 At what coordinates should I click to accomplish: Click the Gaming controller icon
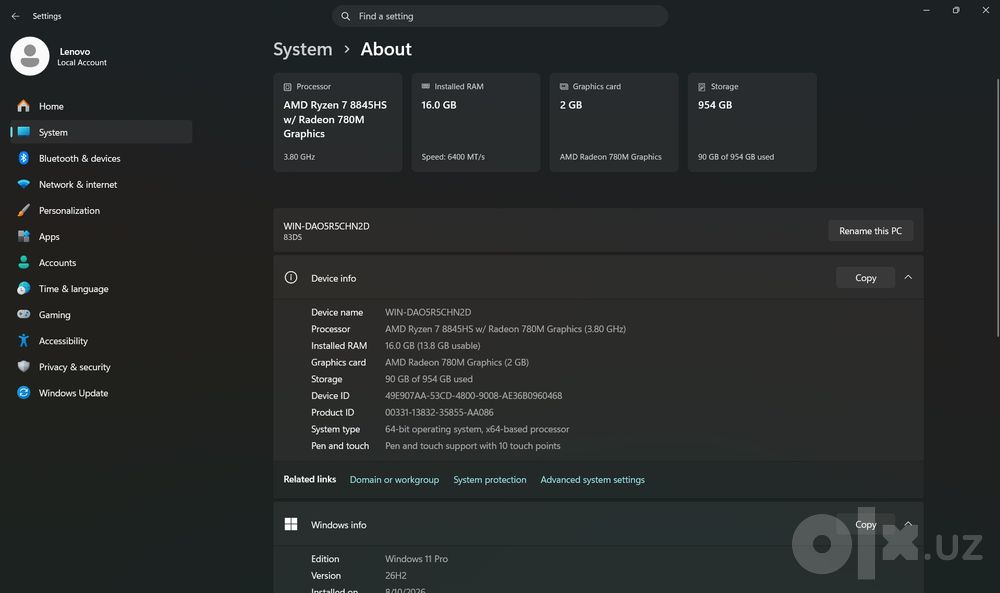[24, 314]
